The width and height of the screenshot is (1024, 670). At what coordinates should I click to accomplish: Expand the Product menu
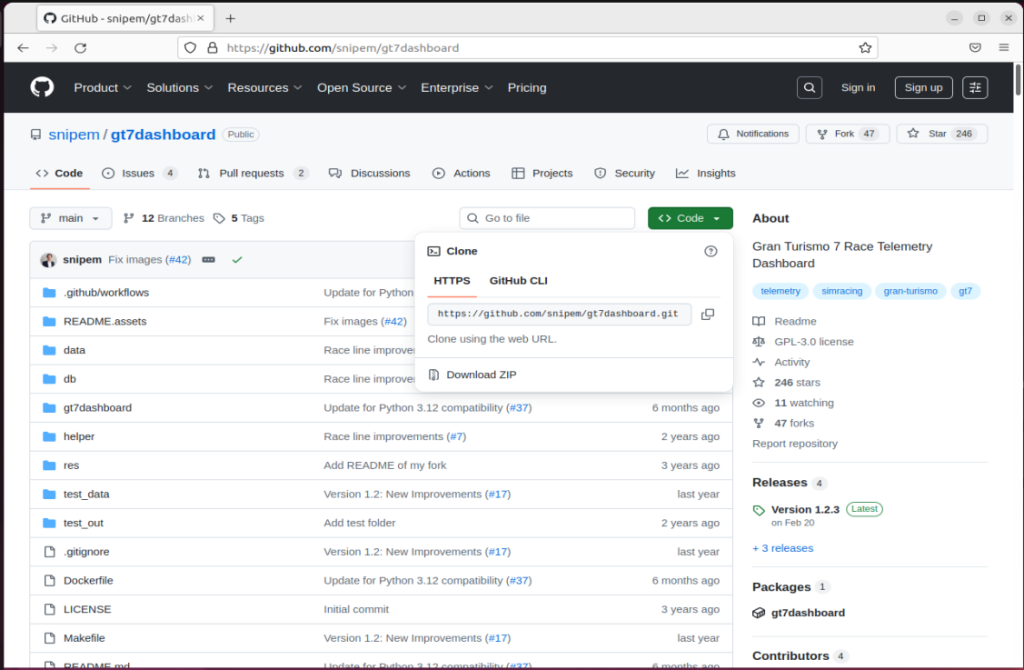[x=103, y=88]
